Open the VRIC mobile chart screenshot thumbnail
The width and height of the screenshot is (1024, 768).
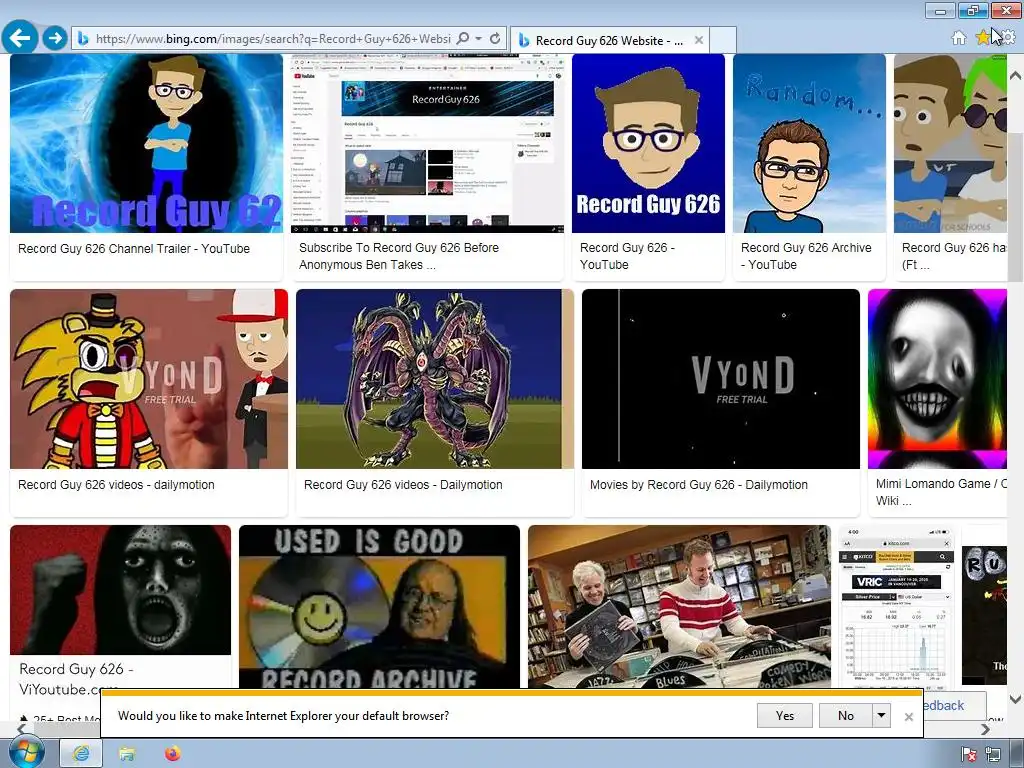click(896, 605)
